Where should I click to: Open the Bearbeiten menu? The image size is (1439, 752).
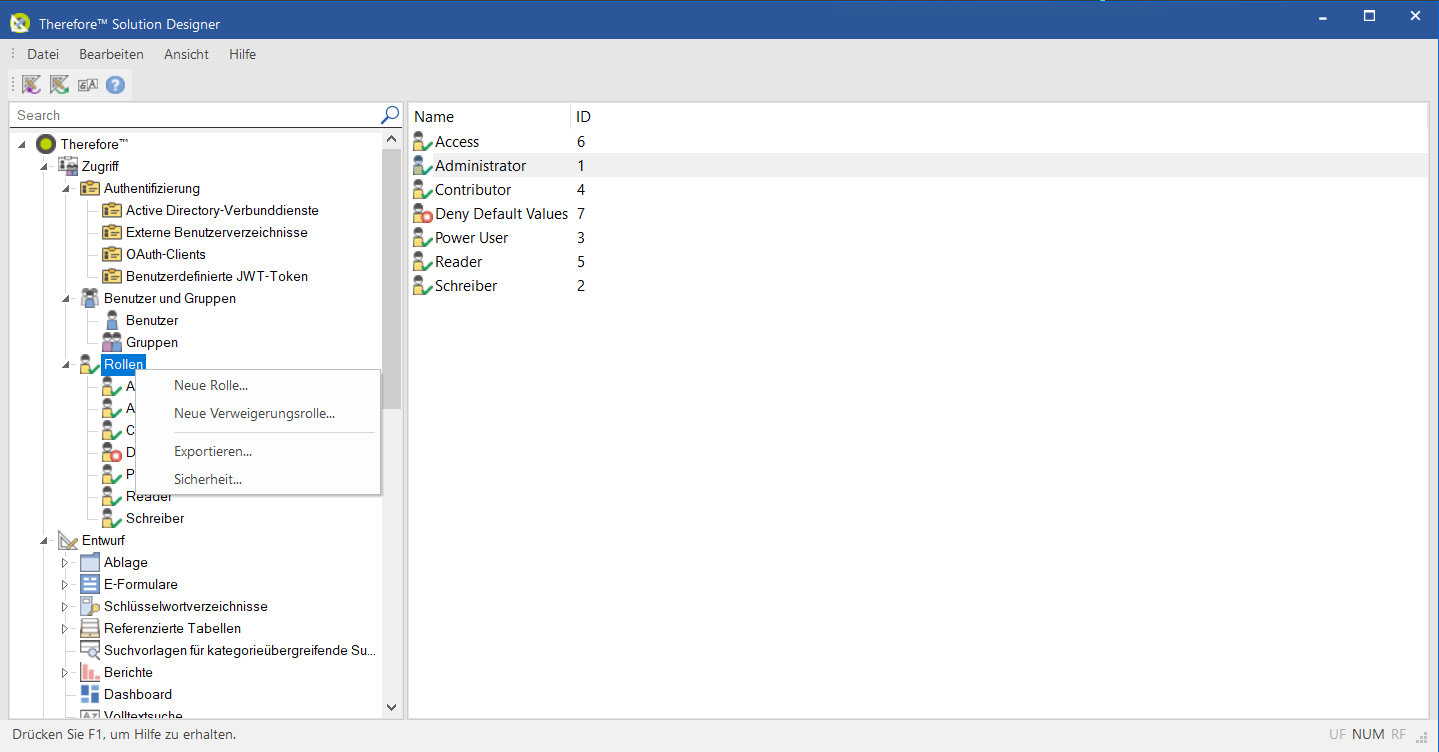pyautogui.click(x=111, y=54)
